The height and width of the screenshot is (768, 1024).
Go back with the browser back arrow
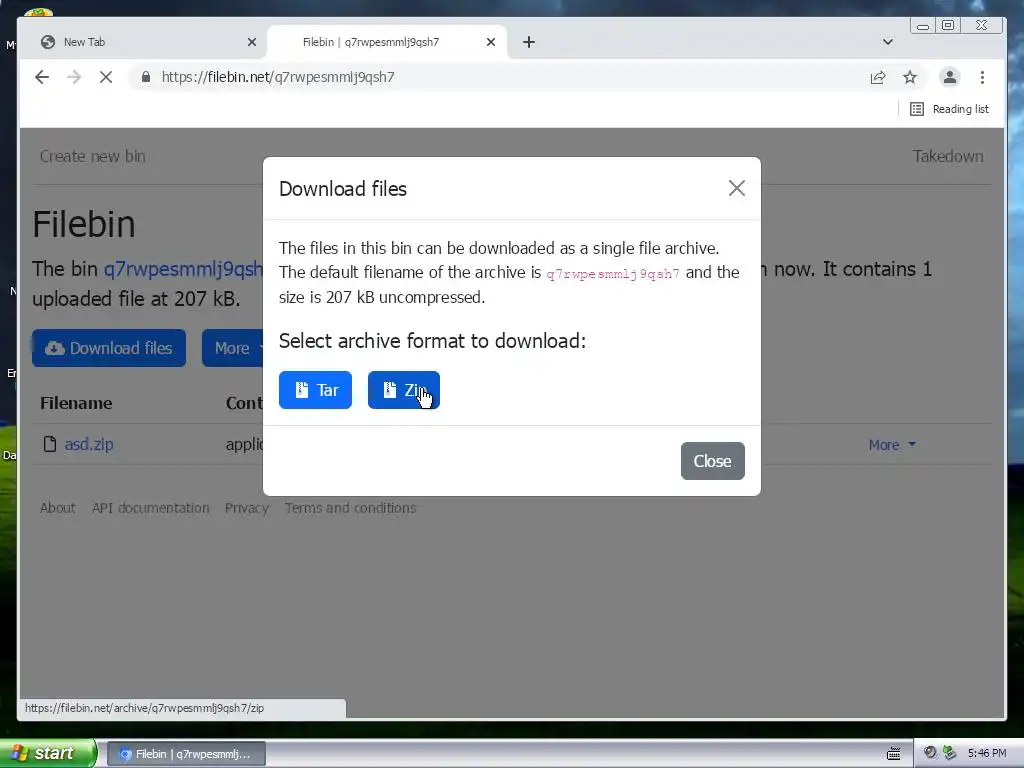point(42,77)
